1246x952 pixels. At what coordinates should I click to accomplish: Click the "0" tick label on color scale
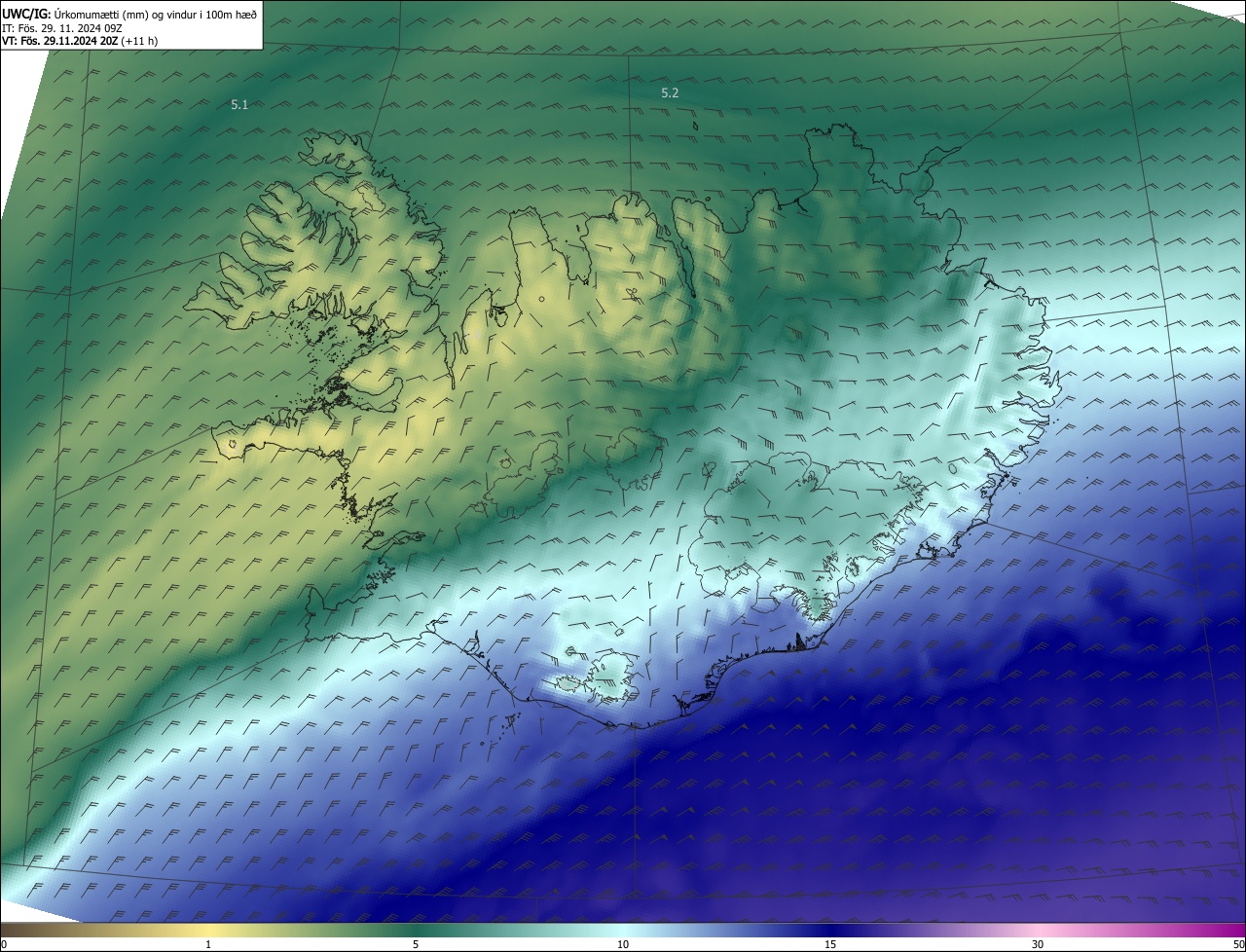coord(4,944)
